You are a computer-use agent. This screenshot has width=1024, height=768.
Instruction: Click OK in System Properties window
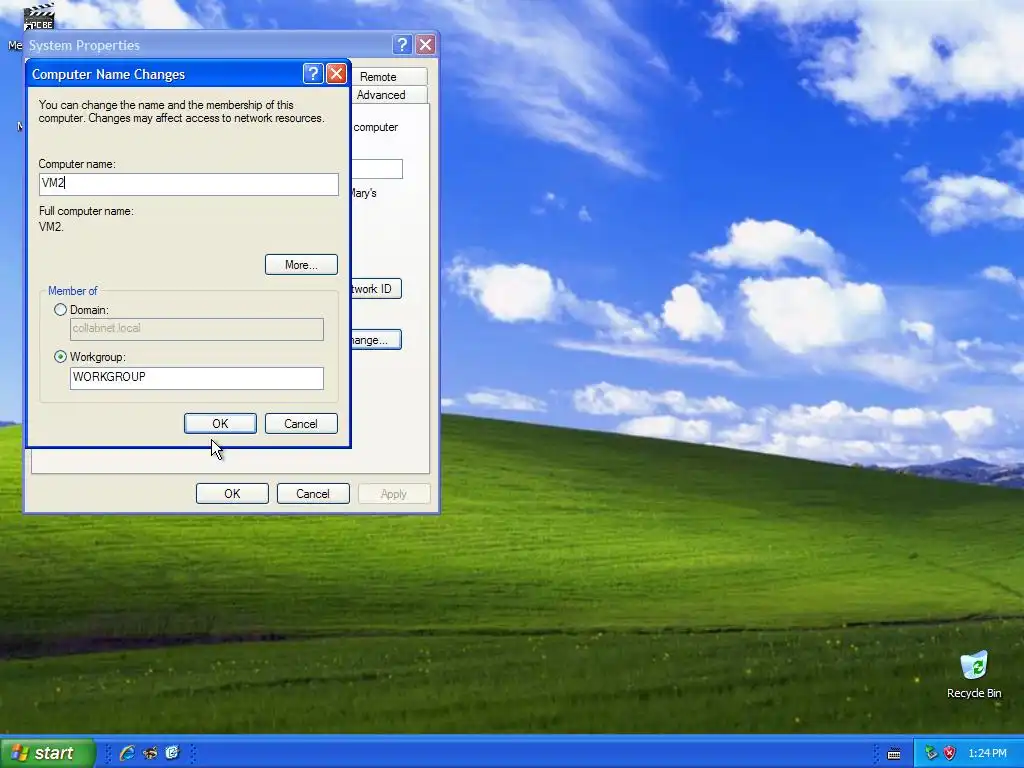pos(232,494)
